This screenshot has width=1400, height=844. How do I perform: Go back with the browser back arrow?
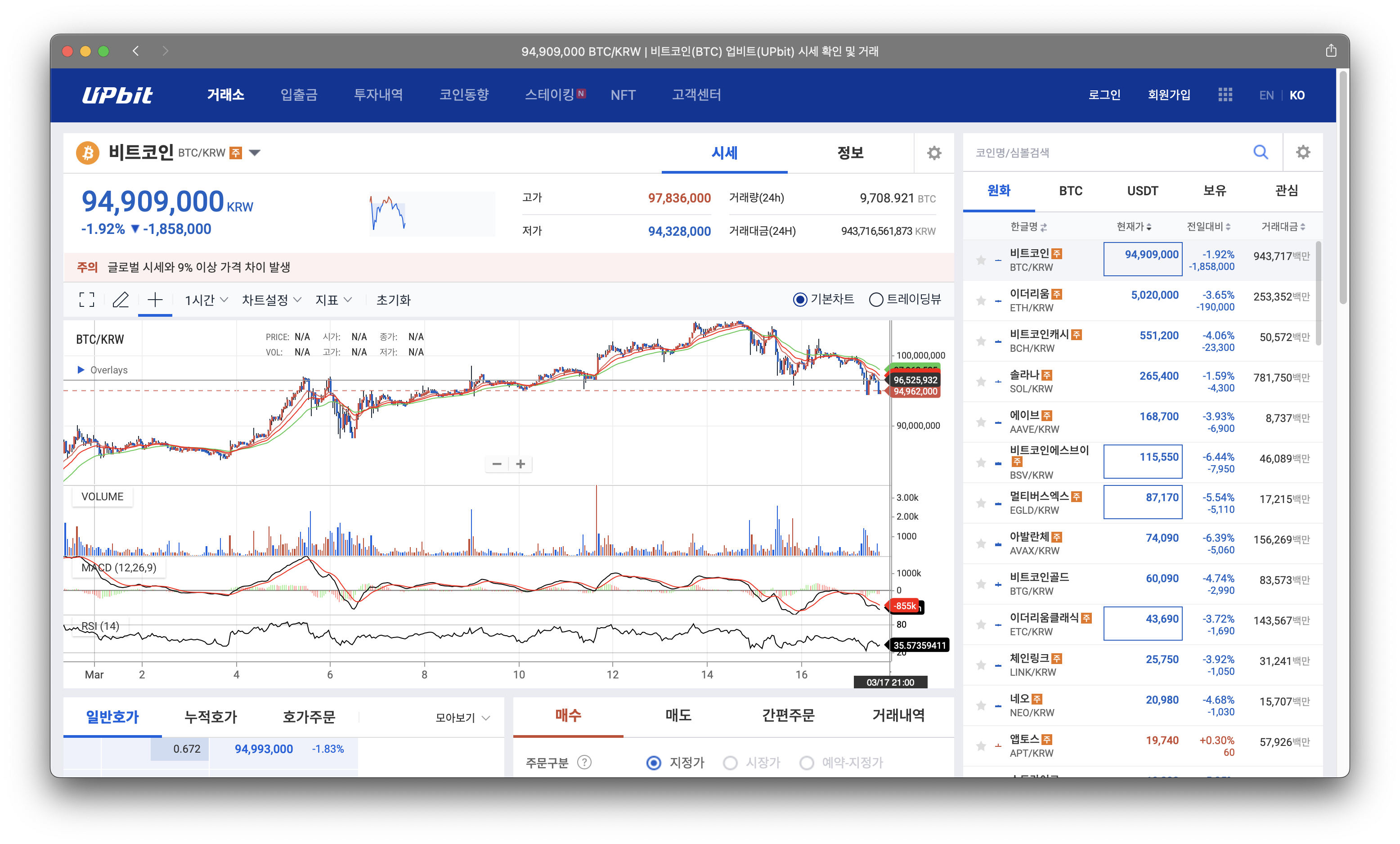pyautogui.click(x=136, y=50)
